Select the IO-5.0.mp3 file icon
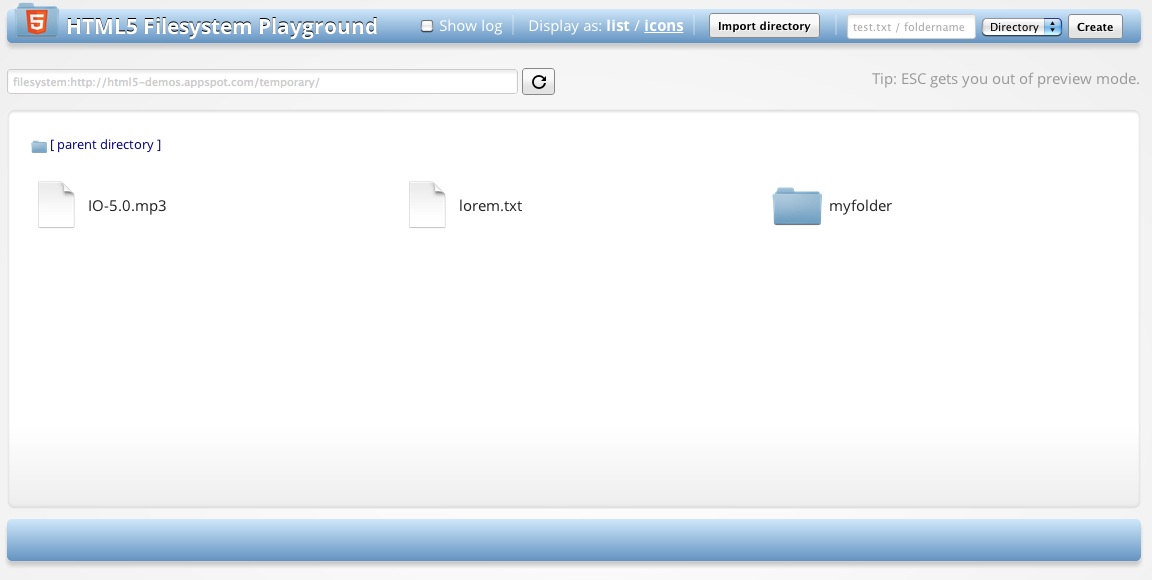Screen dimensions: 1152x580 tap(57, 205)
